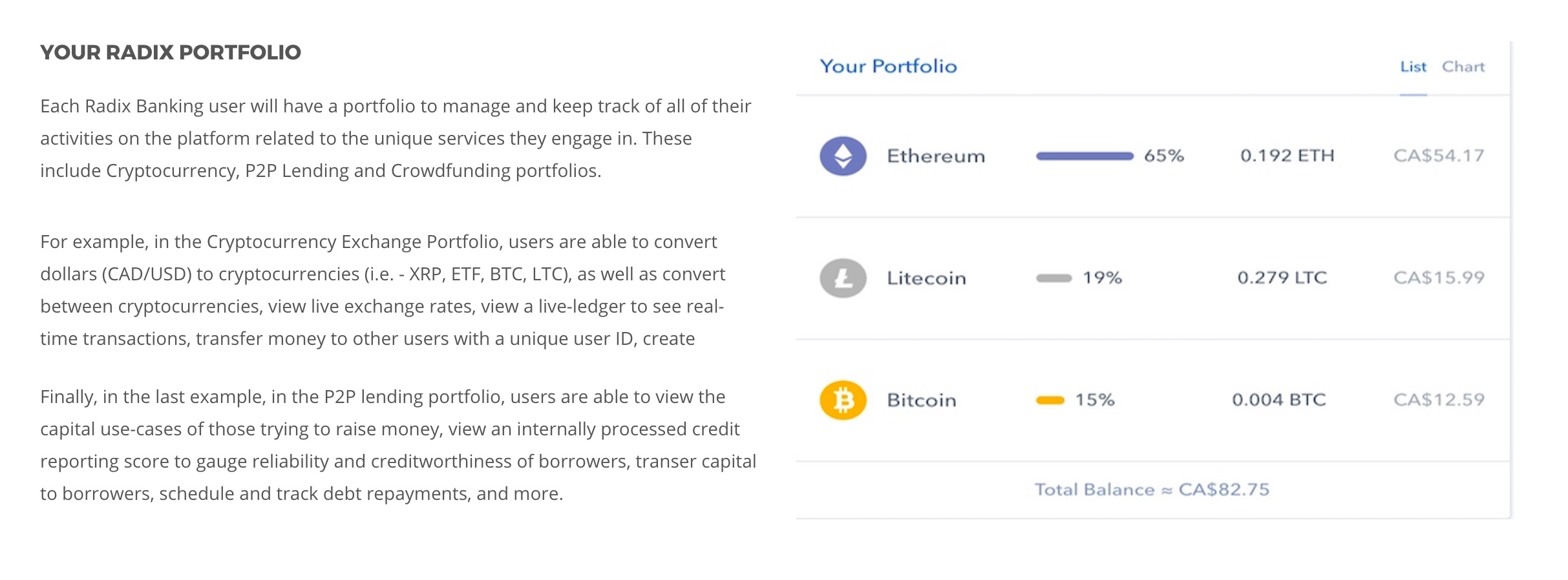Screen dimensions: 1568x580
Task: Click the purple Ethereum allocation bar
Action: click(1085, 156)
